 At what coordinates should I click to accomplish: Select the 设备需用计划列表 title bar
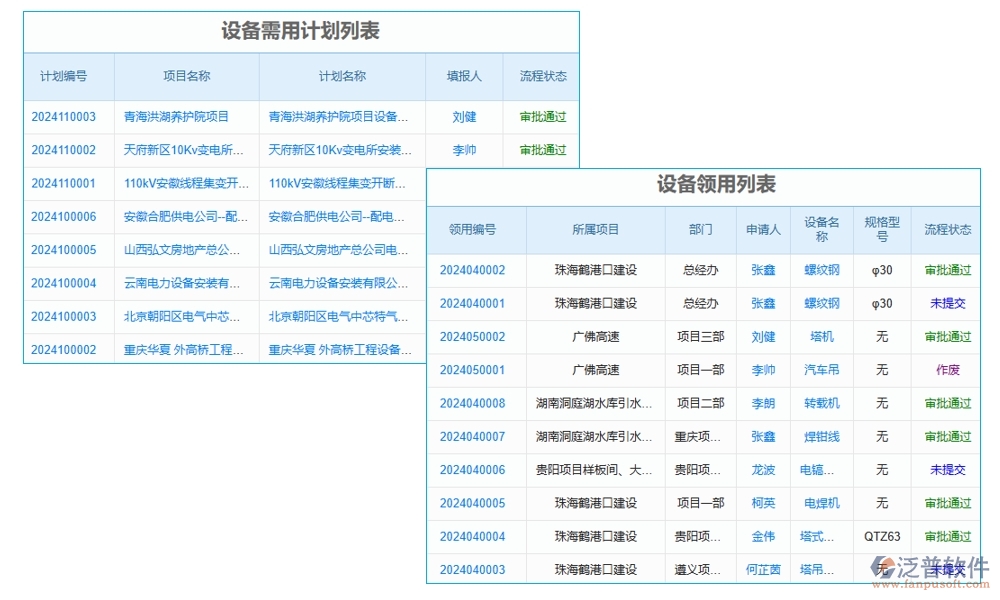tap(300, 30)
